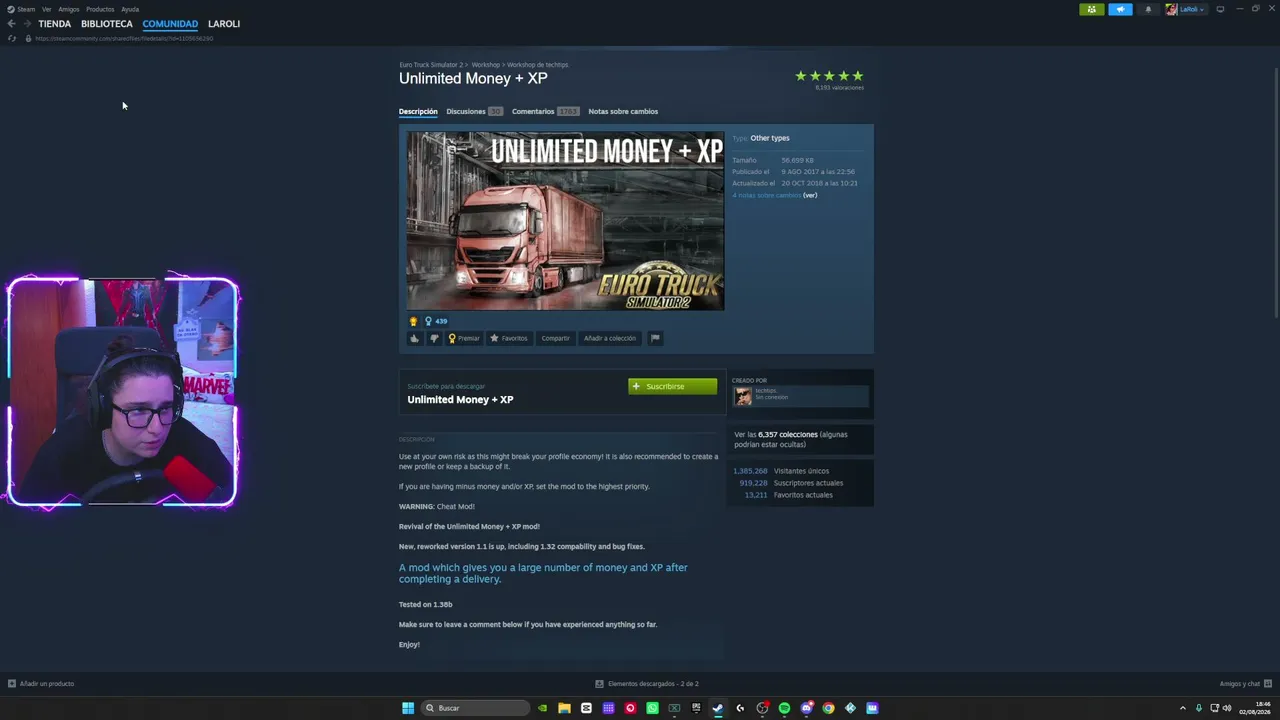Report the item with the flag icon
Viewport: 1280px width, 720px height.
point(655,338)
